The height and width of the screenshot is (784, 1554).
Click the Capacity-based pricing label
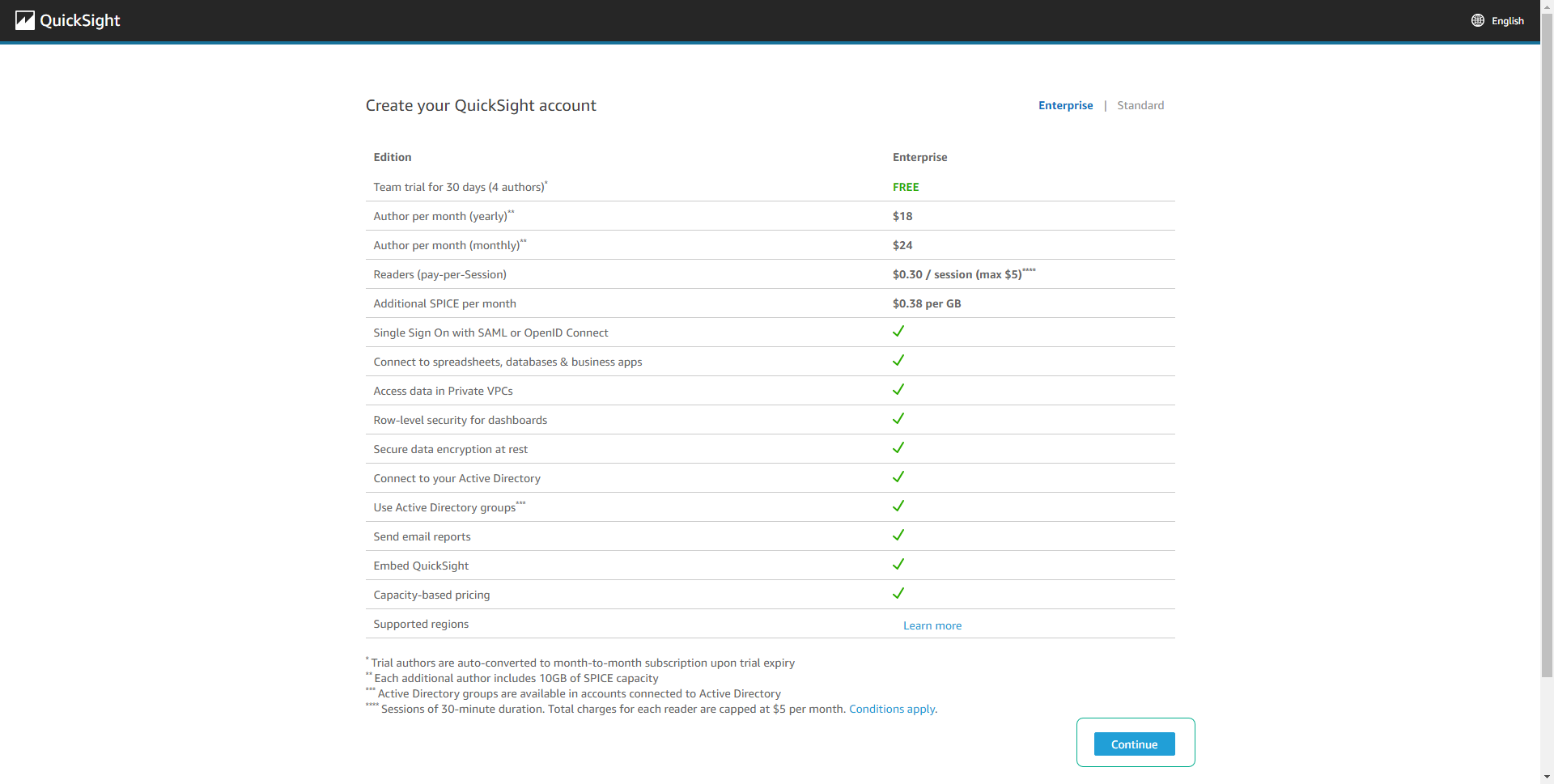[432, 595]
